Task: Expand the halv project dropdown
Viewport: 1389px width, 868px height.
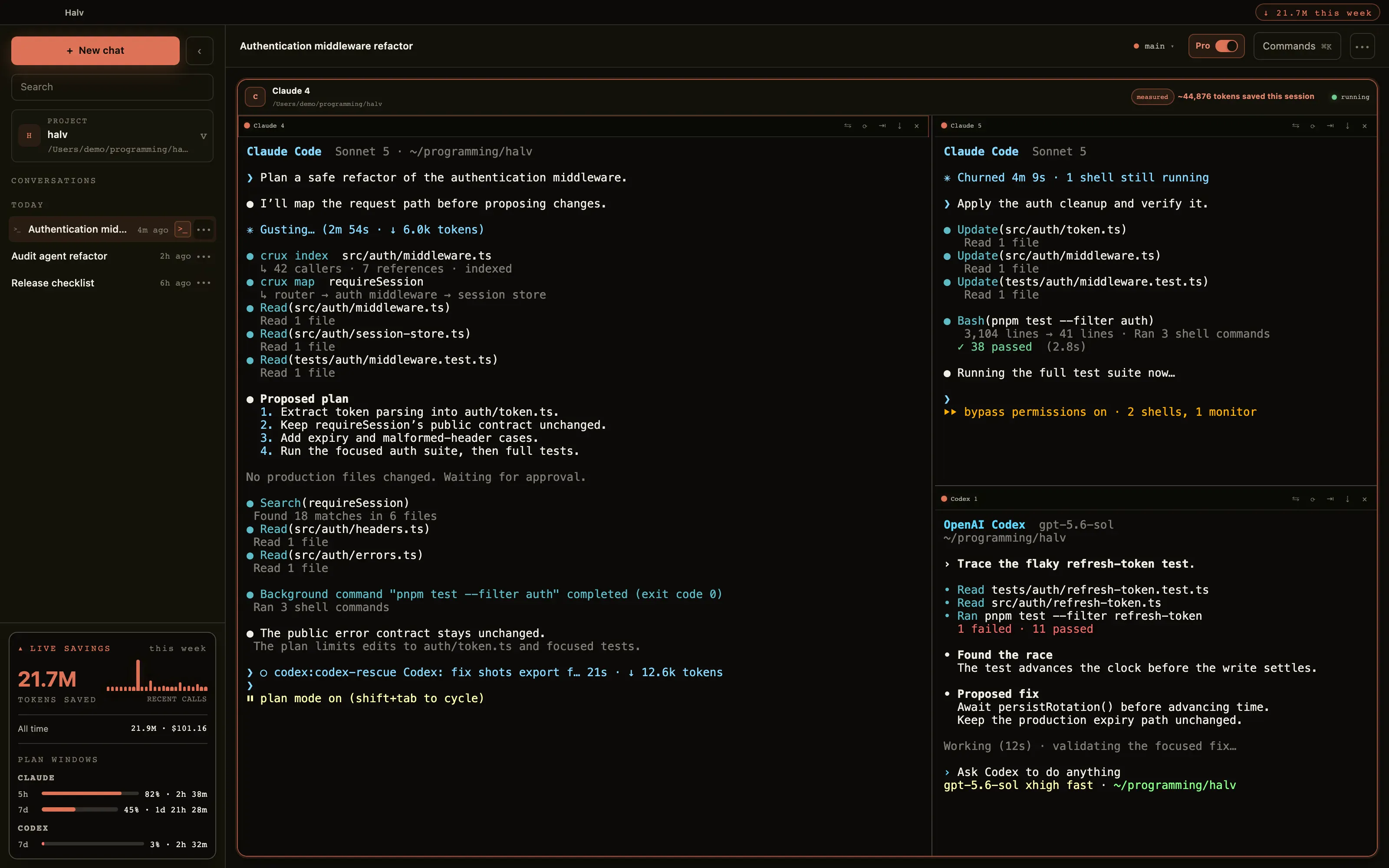Action: (203, 136)
